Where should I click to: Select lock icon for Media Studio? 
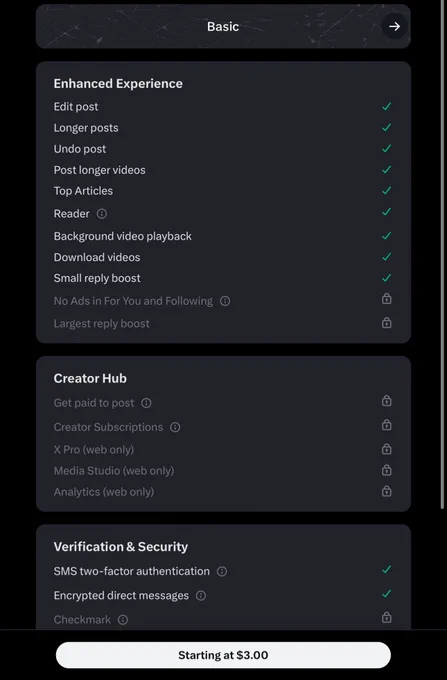point(386,470)
